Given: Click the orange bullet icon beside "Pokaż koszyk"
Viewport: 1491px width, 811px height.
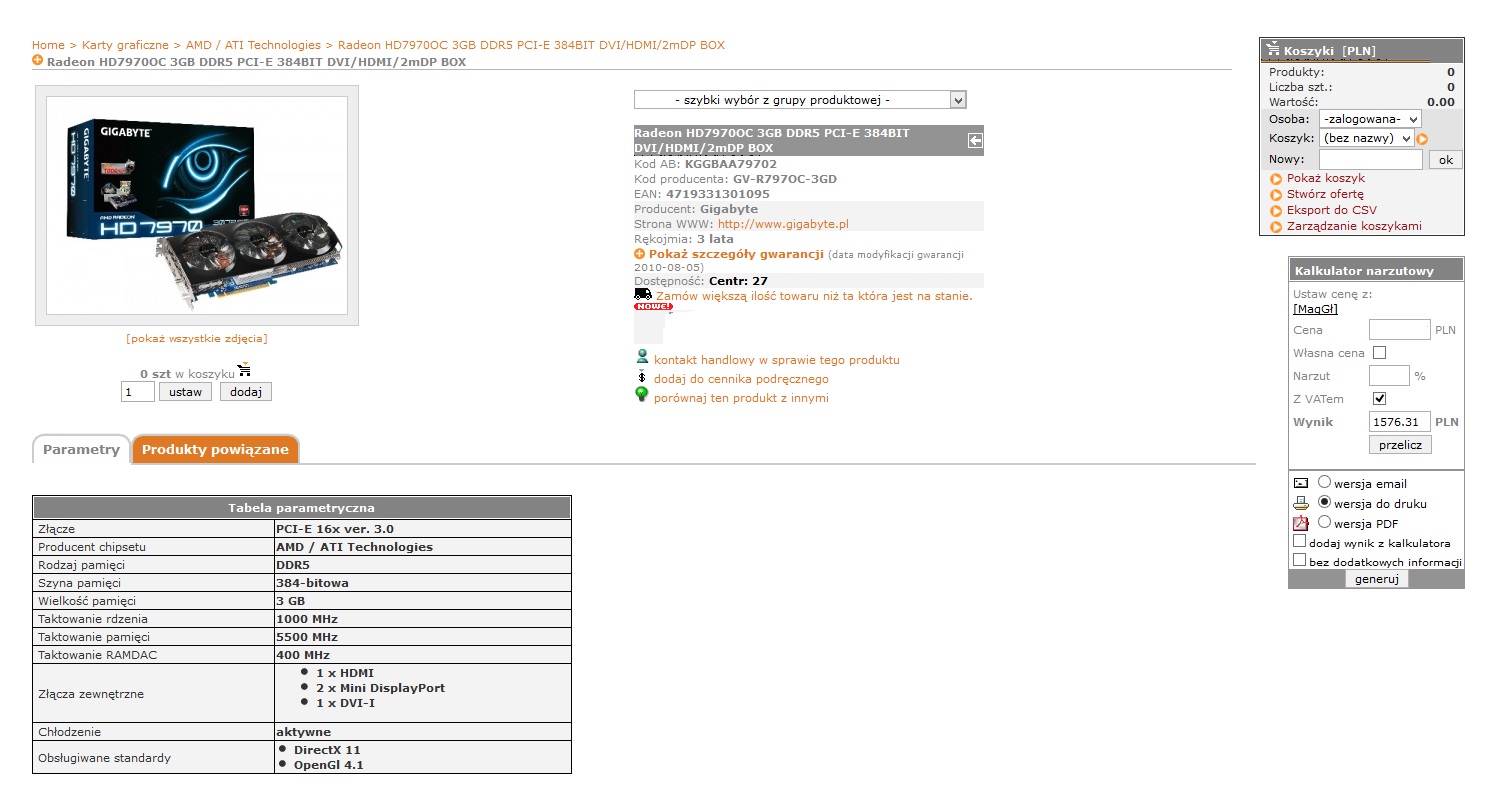Looking at the screenshot, I should click(x=1276, y=179).
